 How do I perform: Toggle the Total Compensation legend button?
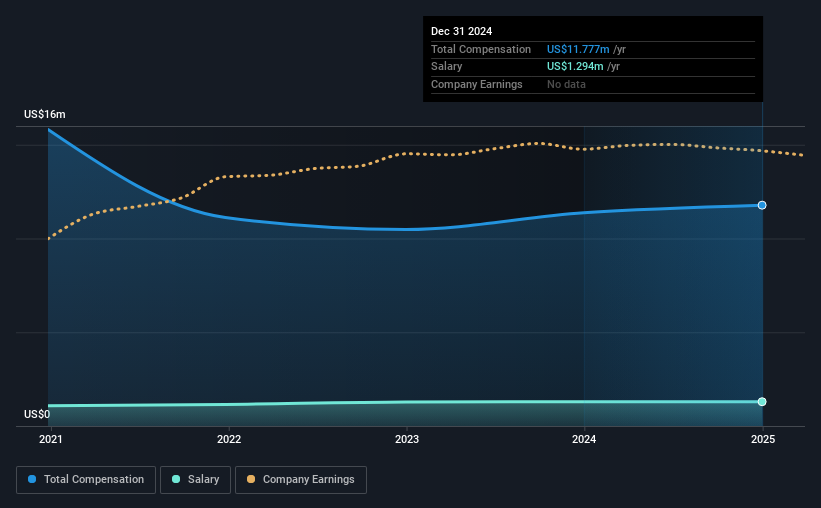tap(86, 480)
